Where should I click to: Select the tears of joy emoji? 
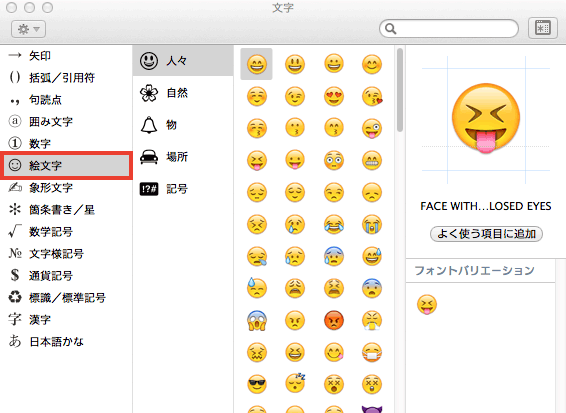click(x=334, y=224)
